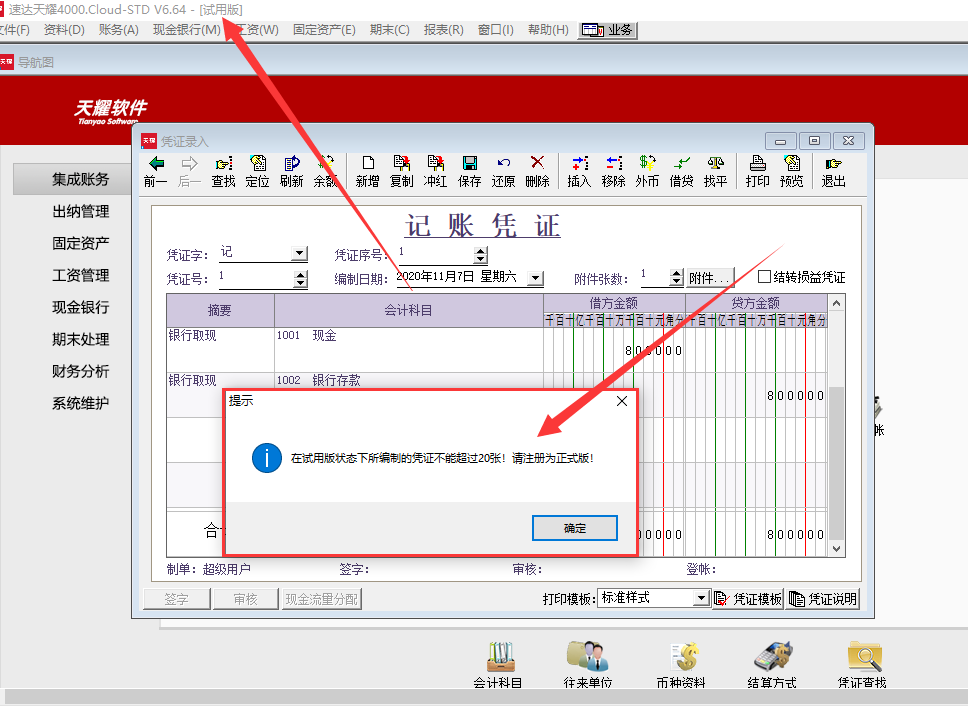Image resolution: width=968 pixels, height=707 pixels.
Task: Open the 编制日期 date dropdown
Action: pos(536,278)
